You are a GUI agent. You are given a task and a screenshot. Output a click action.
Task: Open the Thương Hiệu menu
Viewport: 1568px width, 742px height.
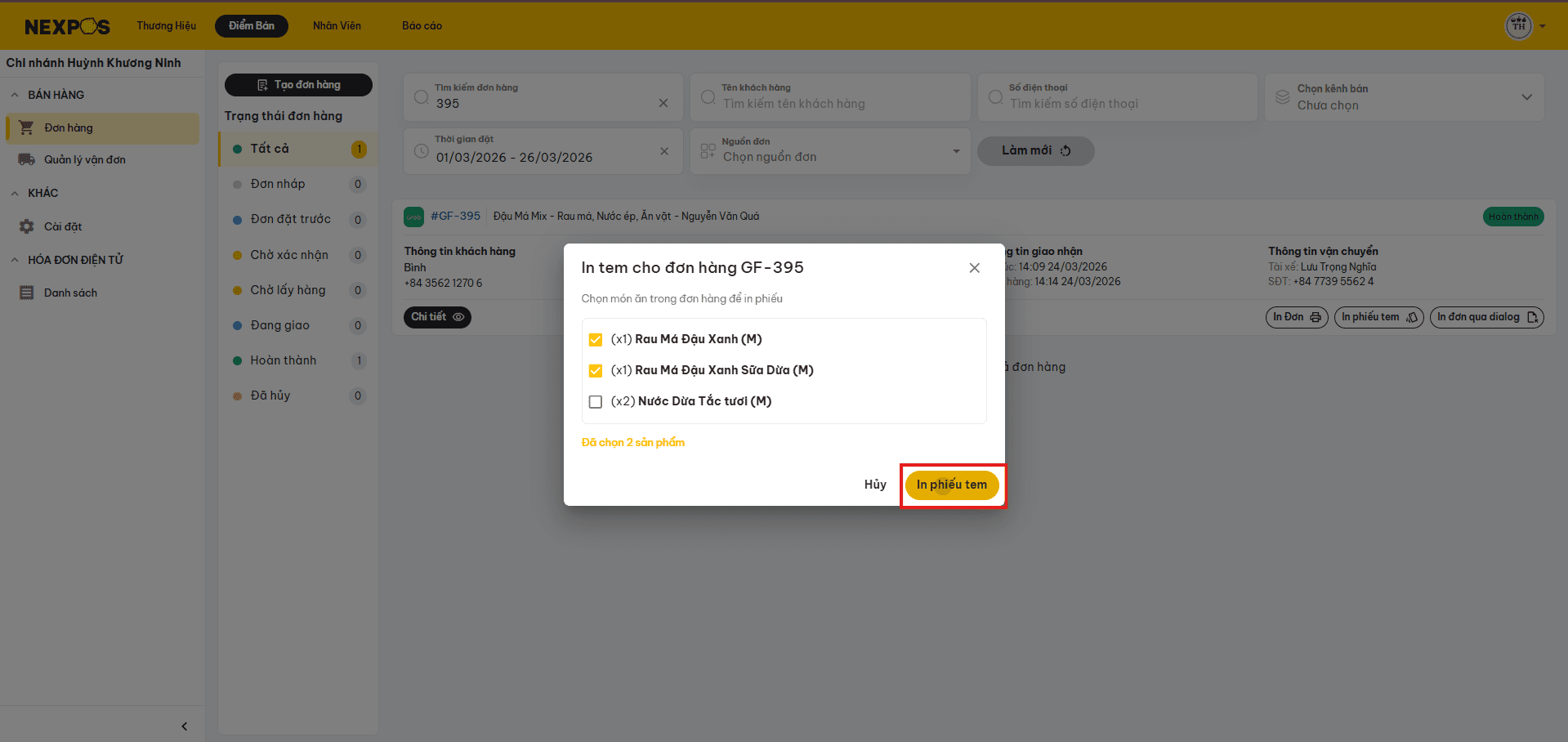167,26
